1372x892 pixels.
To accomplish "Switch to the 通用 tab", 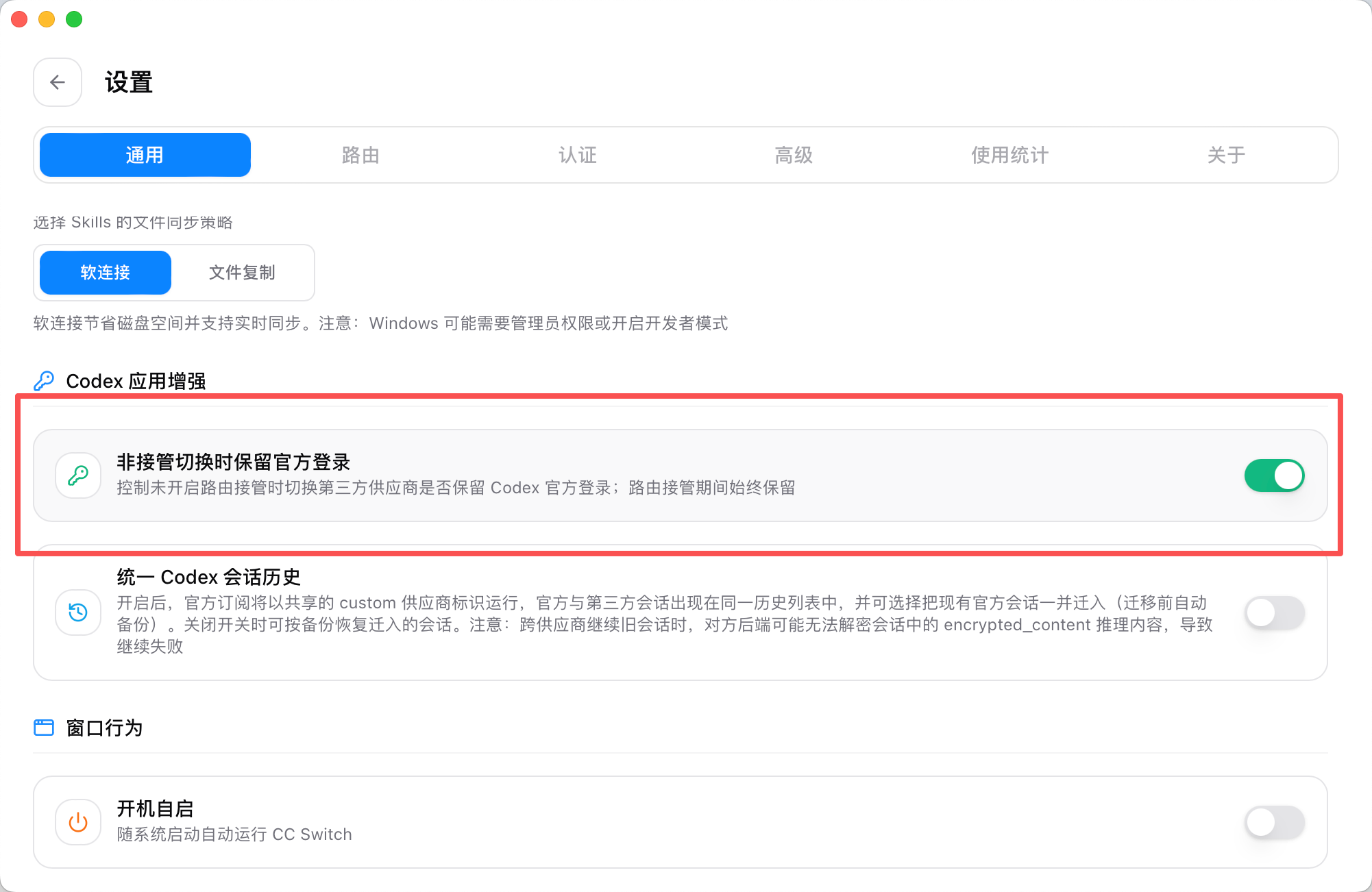I will point(145,155).
